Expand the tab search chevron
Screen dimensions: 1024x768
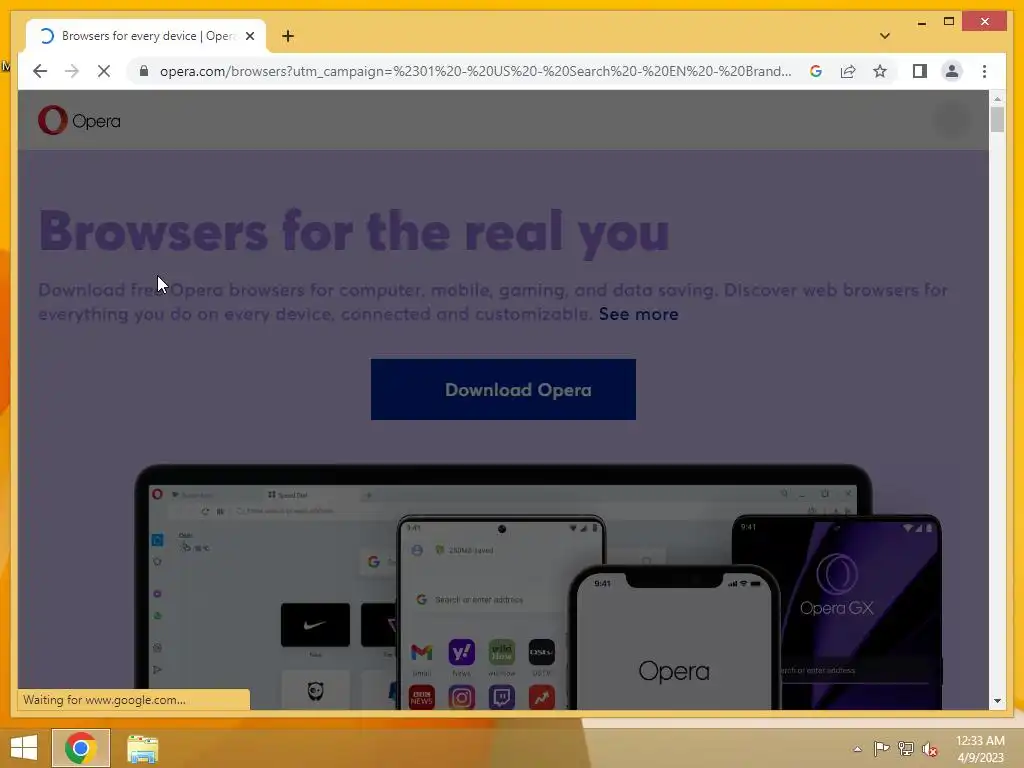click(x=885, y=36)
